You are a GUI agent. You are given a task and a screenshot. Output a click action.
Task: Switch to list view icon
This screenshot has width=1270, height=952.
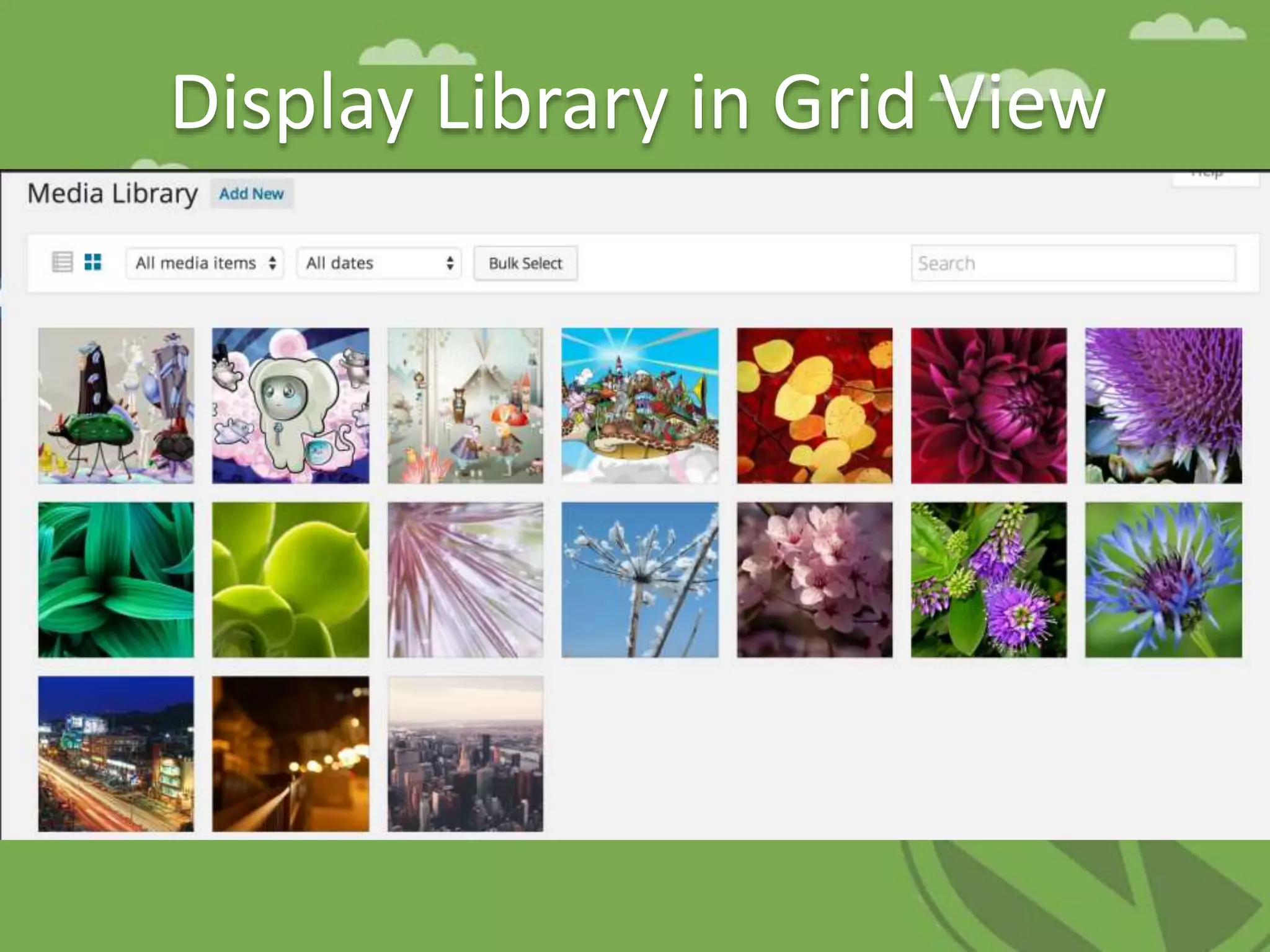[x=62, y=262]
